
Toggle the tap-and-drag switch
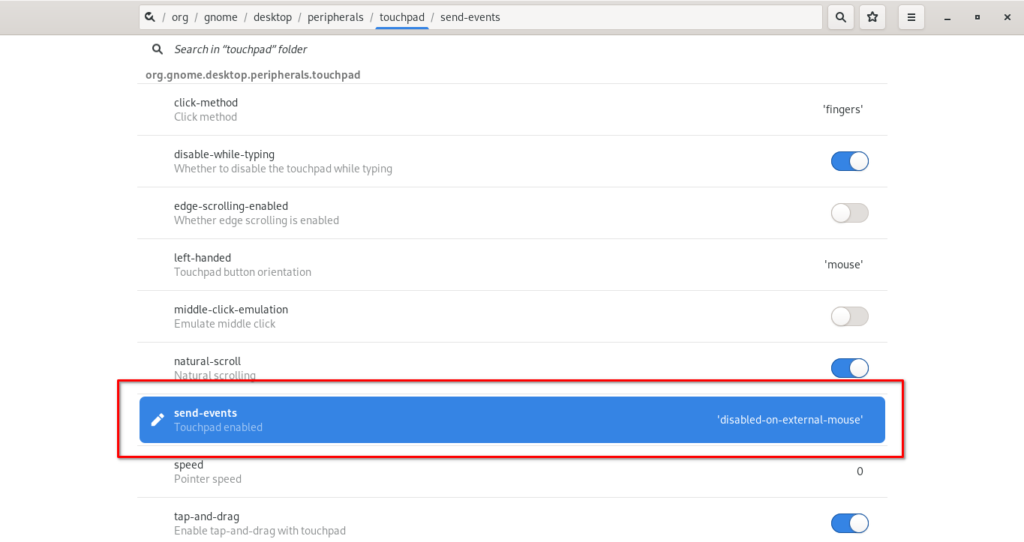pos(849,523)
